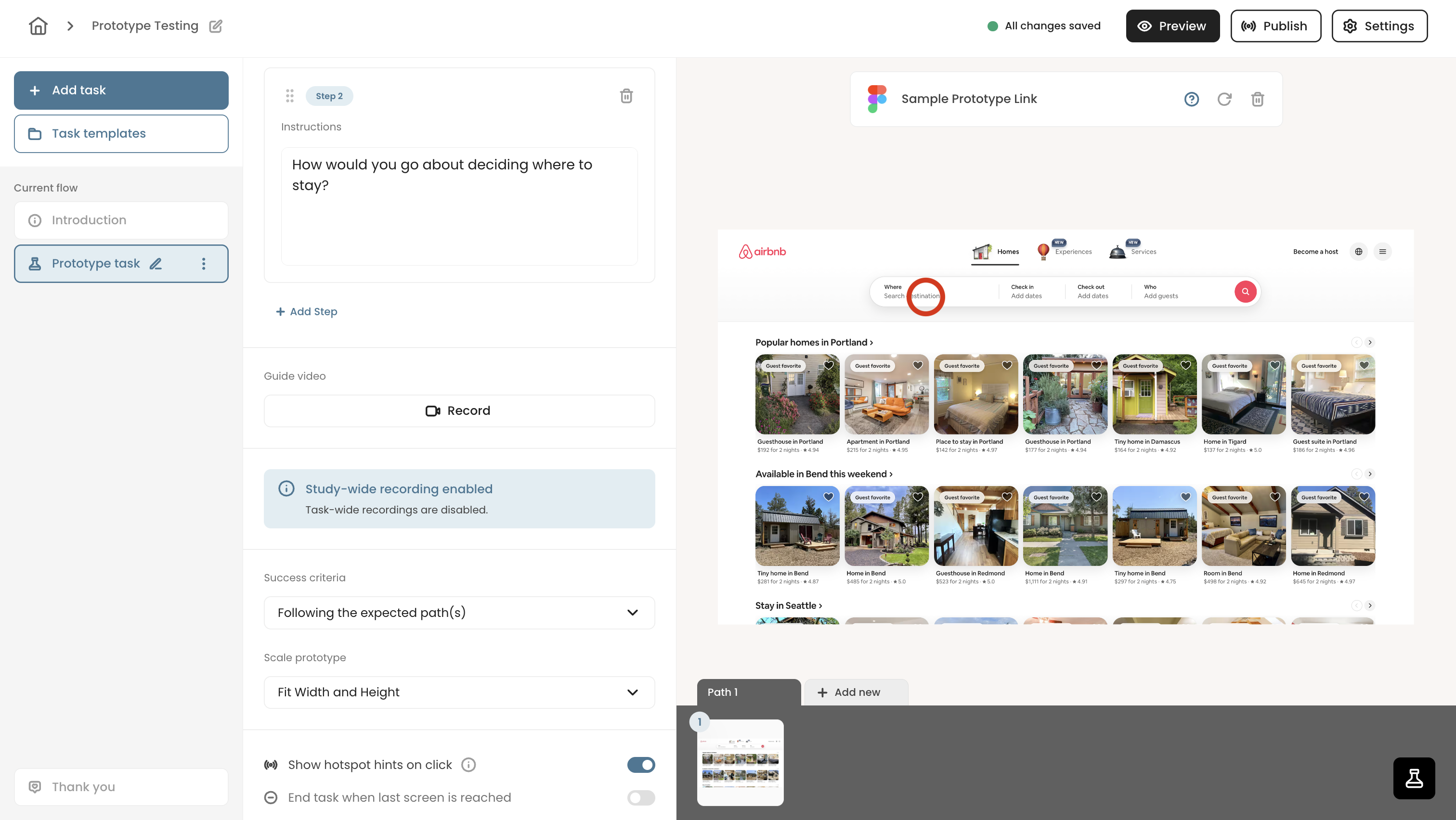Open Guesthouse in Redmond listing photo
This screenshot has height=820, width=1456.
click(x=975, y=526)
